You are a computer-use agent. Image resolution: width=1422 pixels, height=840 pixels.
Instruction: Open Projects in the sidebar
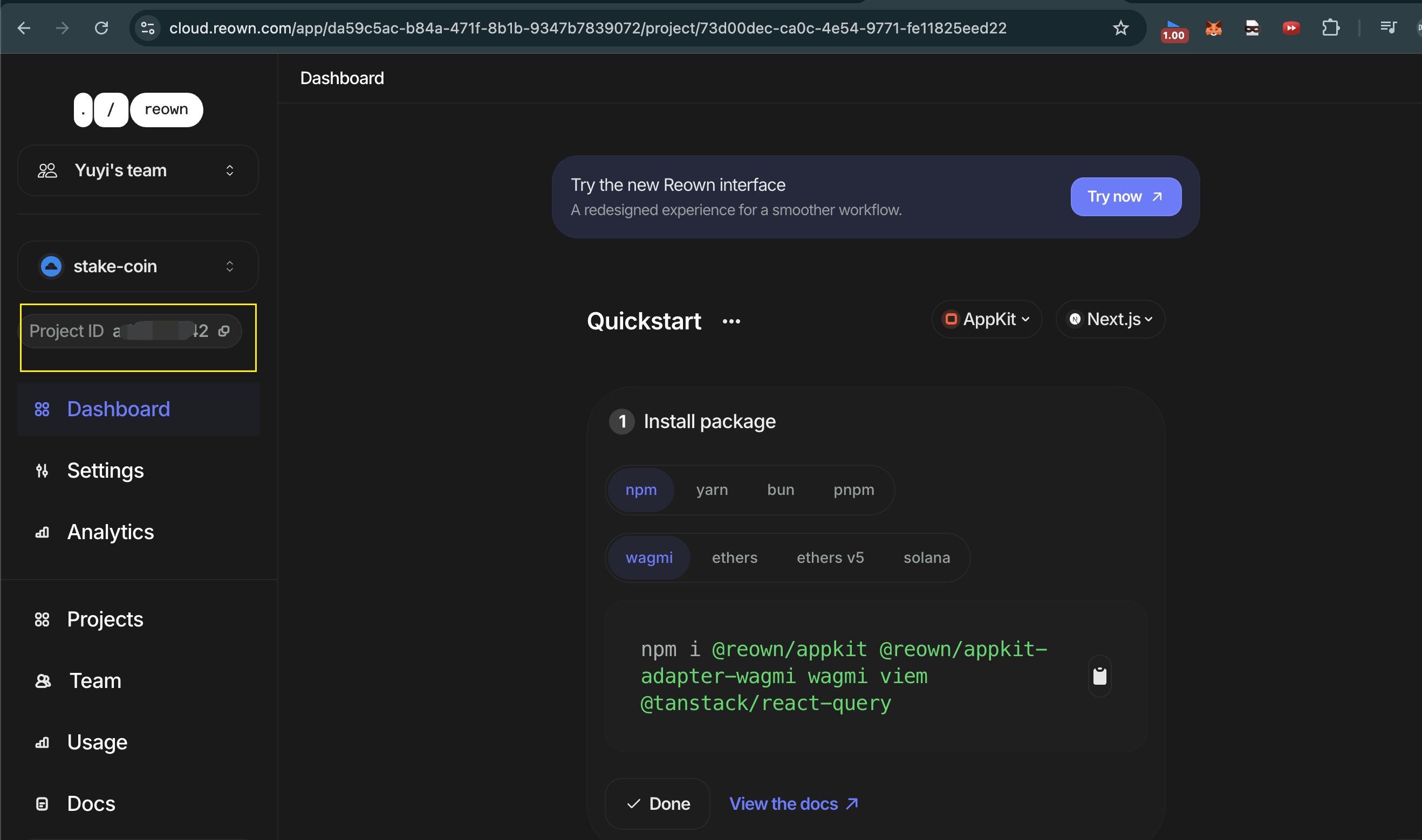pos(138,619)
